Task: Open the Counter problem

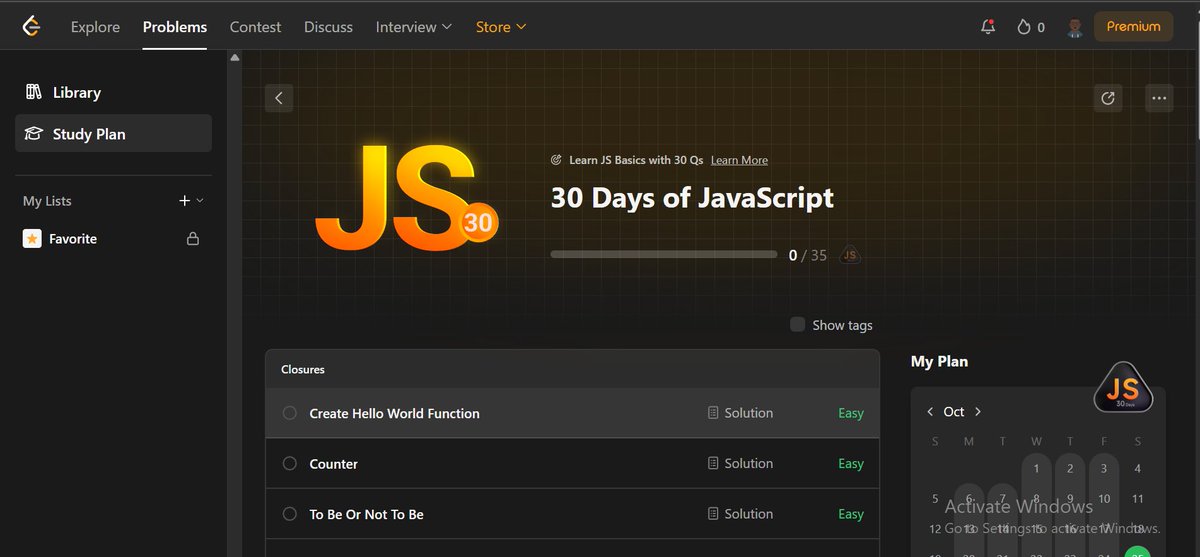Action: [334, 464]
